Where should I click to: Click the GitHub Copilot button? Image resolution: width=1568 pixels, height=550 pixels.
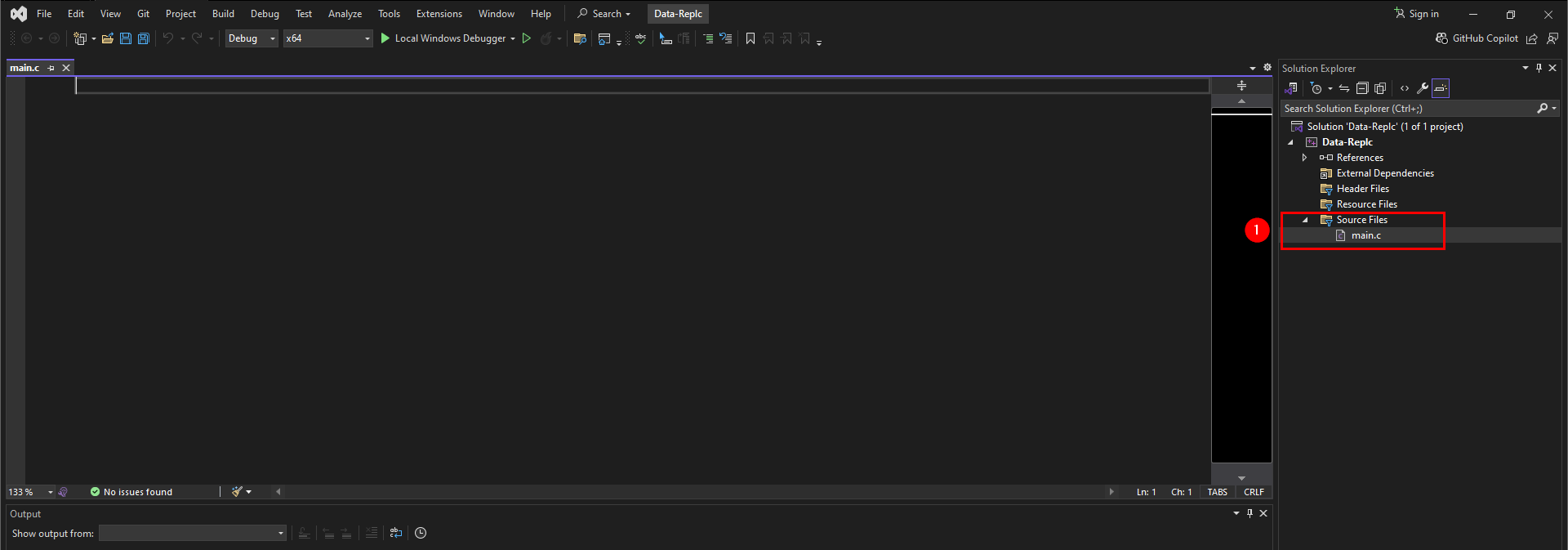click(1477, 38)
